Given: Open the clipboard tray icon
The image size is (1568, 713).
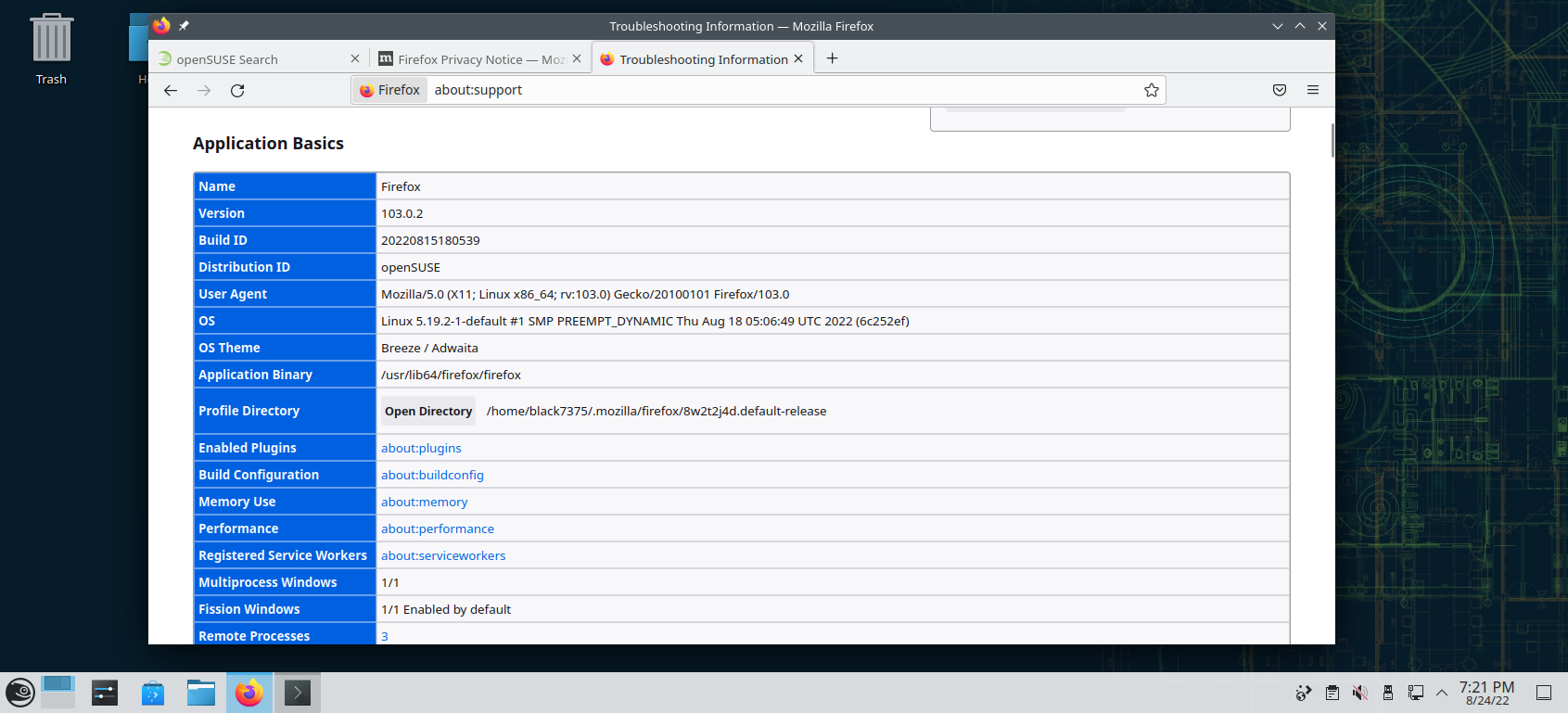Looking at the screenshot, I should point(1332,693).
